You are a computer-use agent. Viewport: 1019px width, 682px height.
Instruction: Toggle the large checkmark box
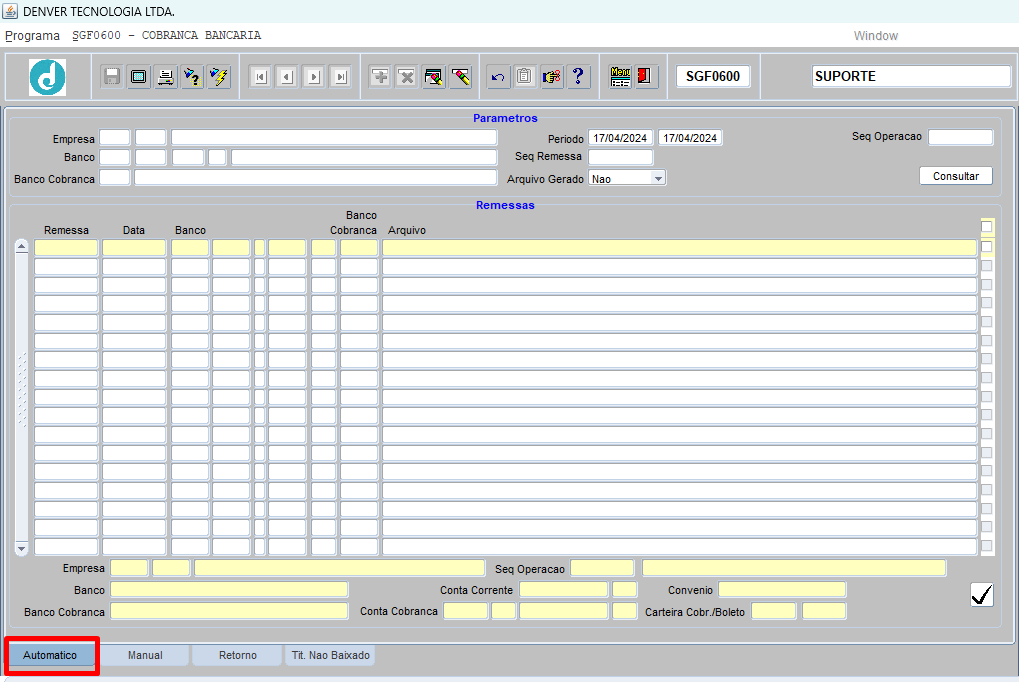982,594
